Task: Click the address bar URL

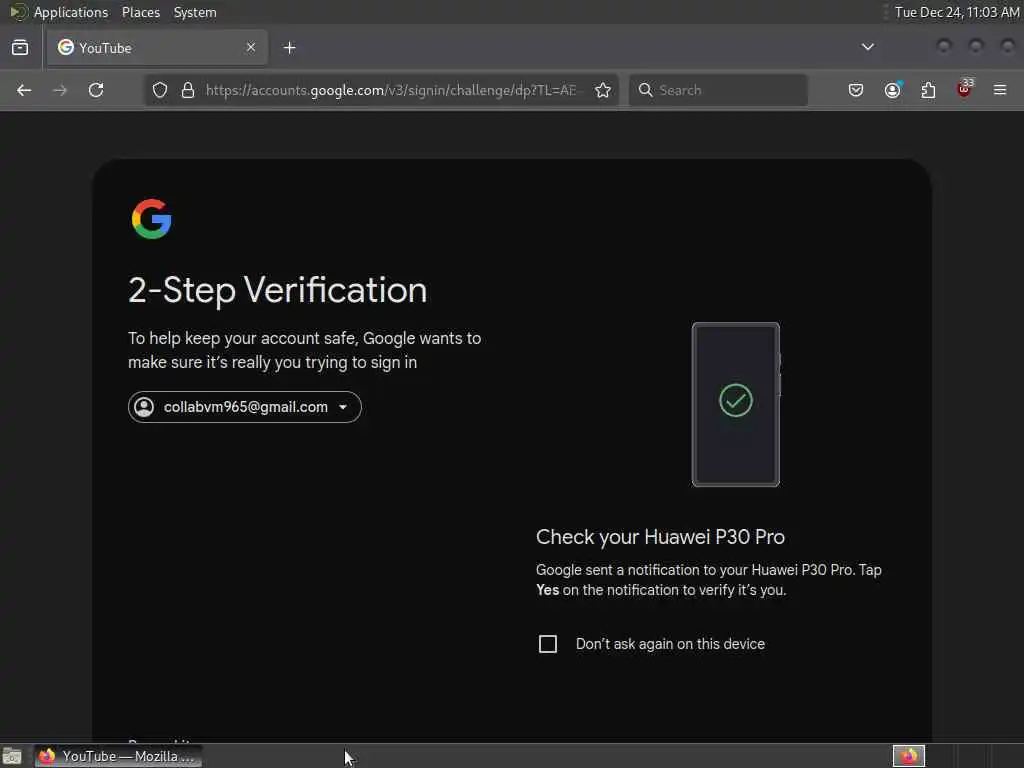Action: click(391, 90)
